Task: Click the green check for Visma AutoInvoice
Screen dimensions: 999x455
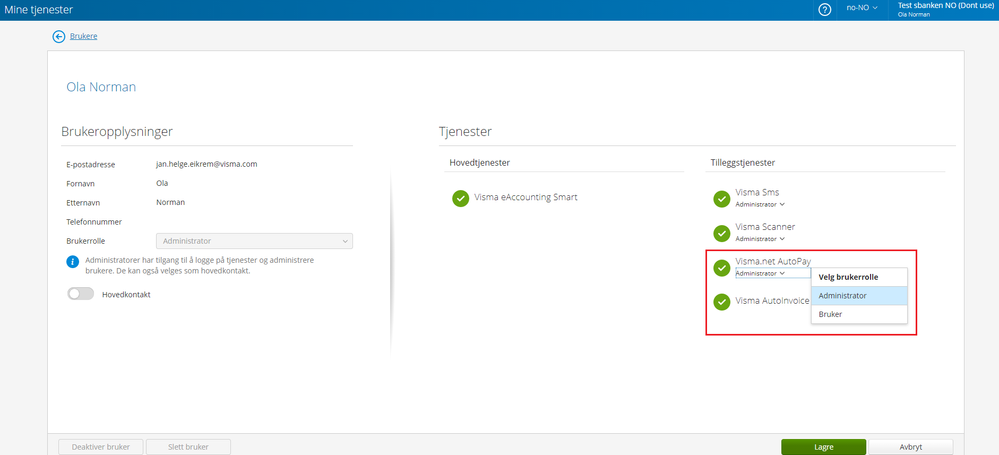Action: (x=722, y=301)
